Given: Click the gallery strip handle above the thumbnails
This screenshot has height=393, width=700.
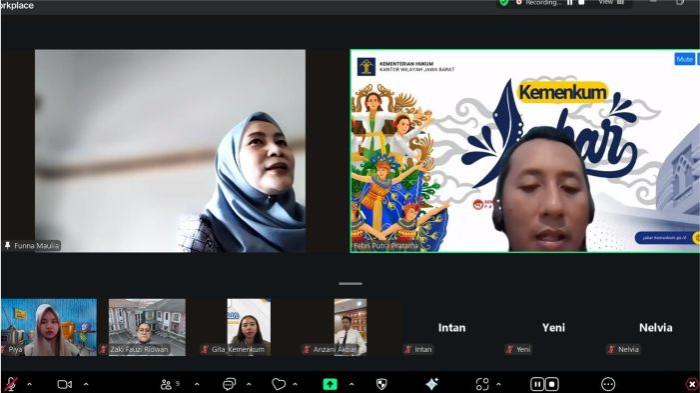Looking at the screenshot, I should [x=350, y=284].
